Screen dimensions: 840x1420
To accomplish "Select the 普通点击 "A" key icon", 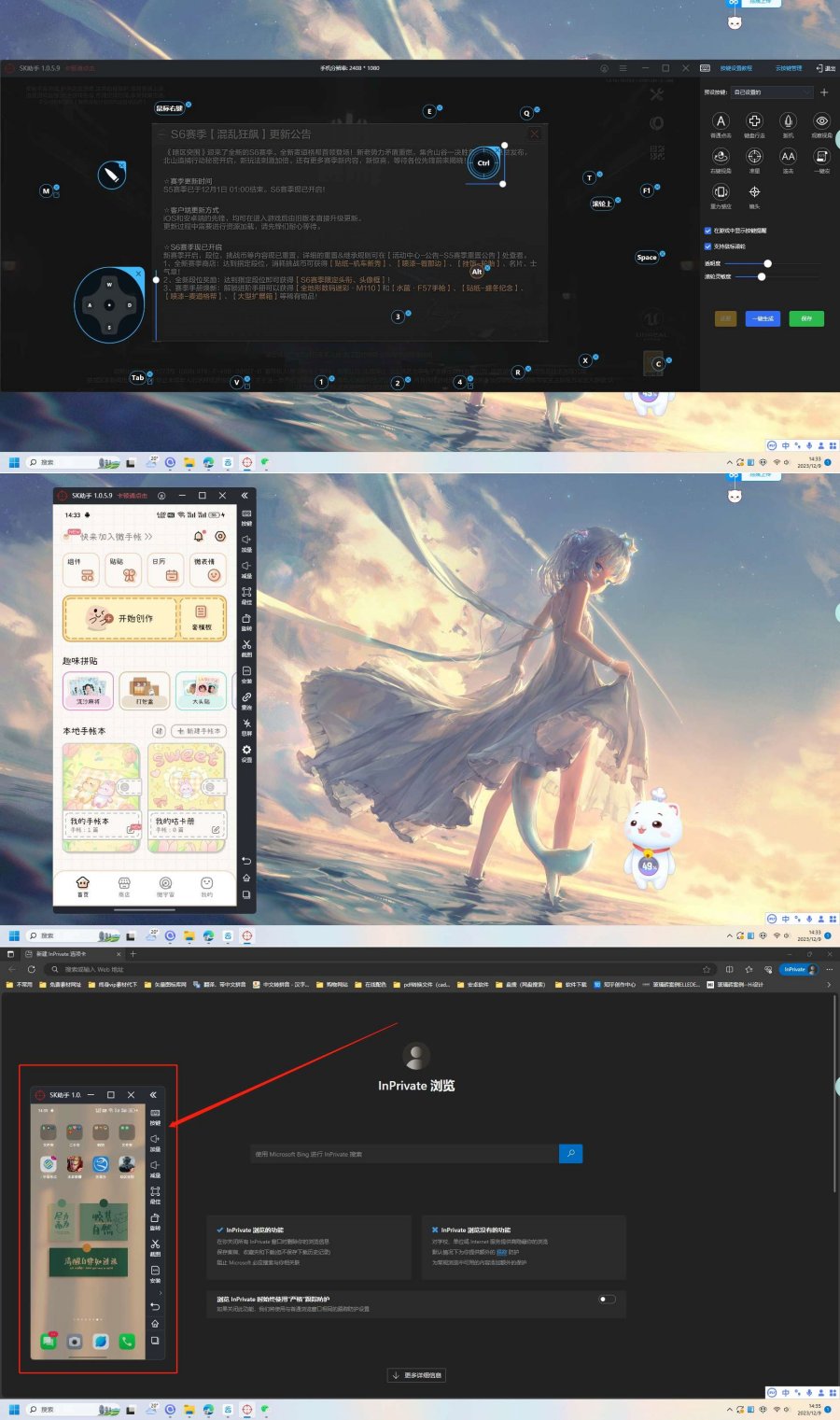I will pos(721,121).
